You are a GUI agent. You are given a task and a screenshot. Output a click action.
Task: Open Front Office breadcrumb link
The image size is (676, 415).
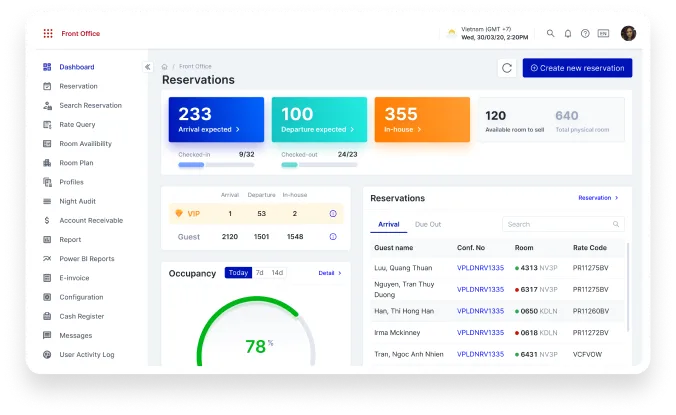tap(195, 66)
